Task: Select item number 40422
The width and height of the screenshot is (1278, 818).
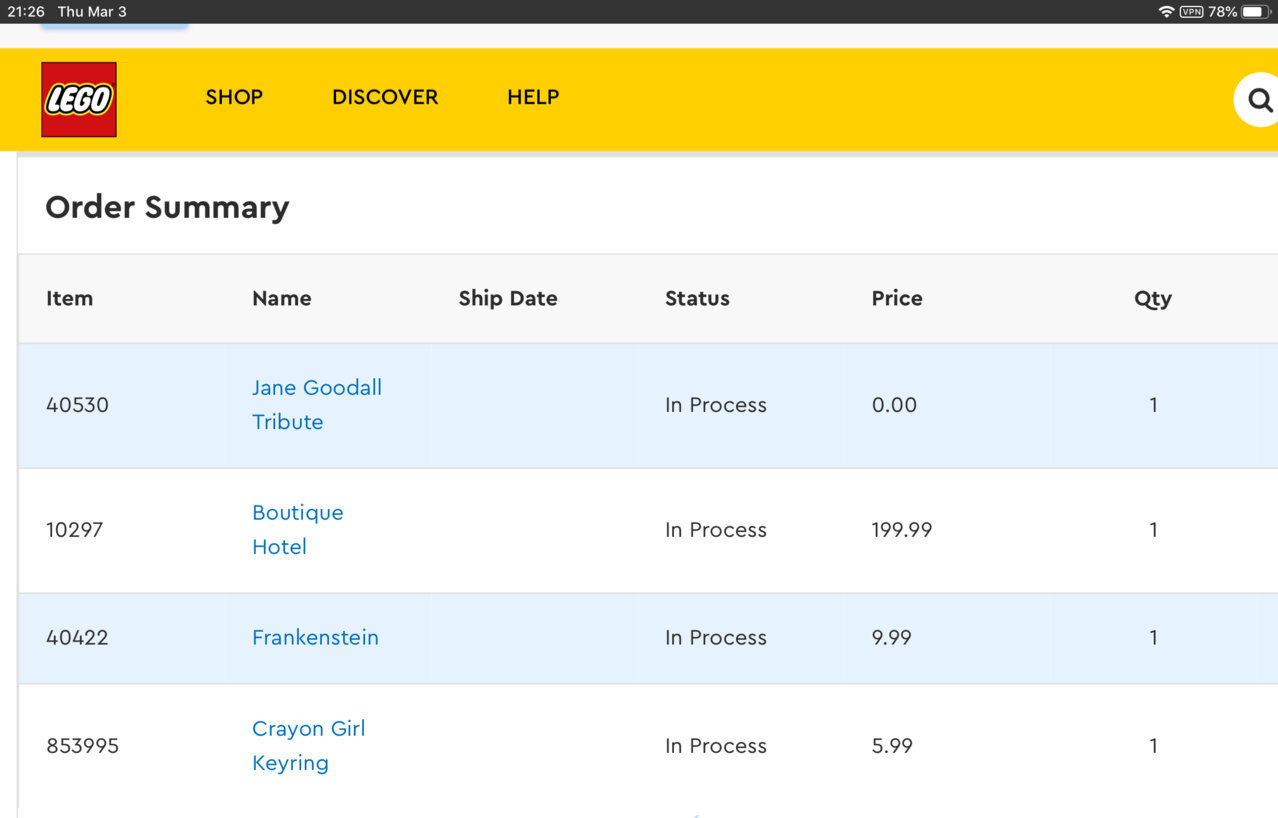Action: click(x=77, y=638)
